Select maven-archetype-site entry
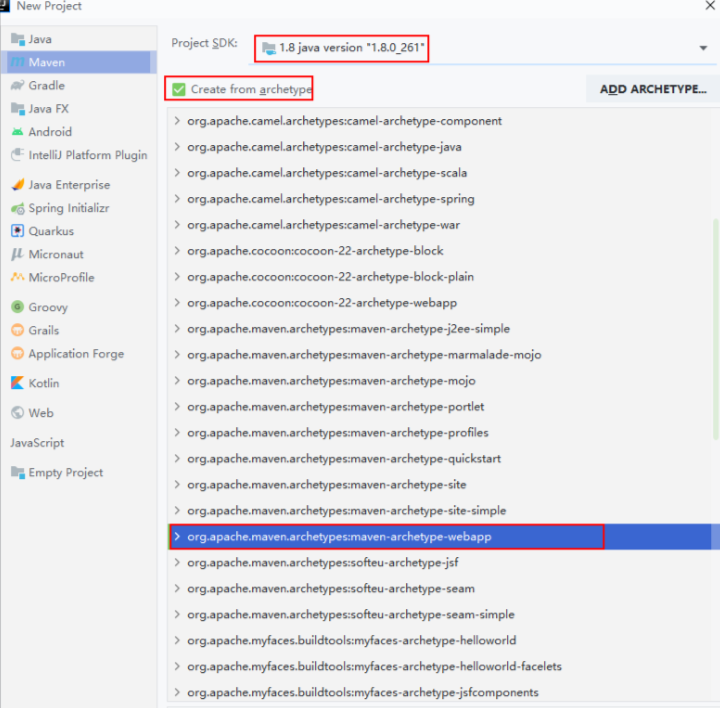The image size is (720, 708). click(x=326, y=484)
